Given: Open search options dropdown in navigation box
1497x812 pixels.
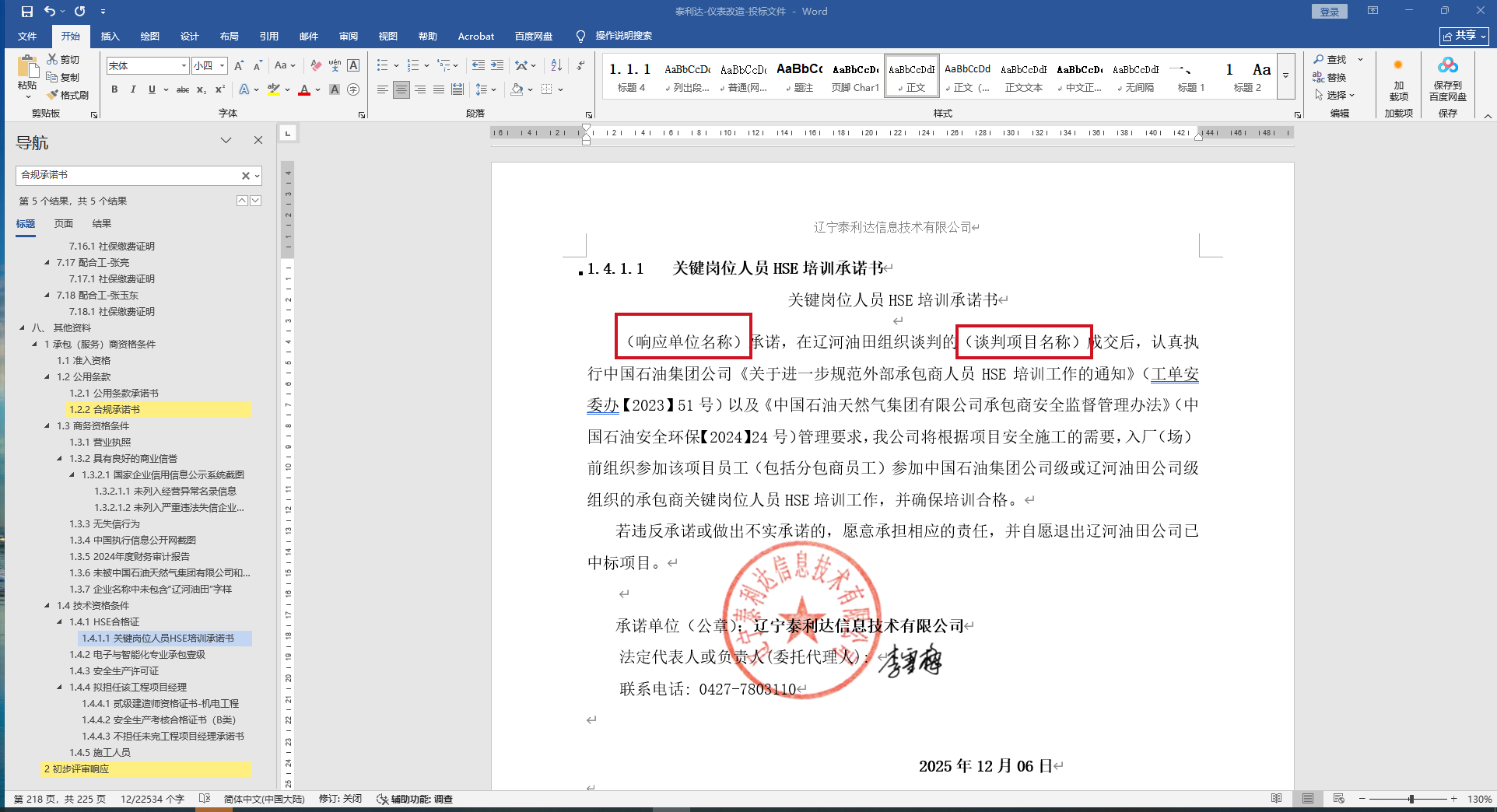Looking at the screenshot, I should 257,176.
